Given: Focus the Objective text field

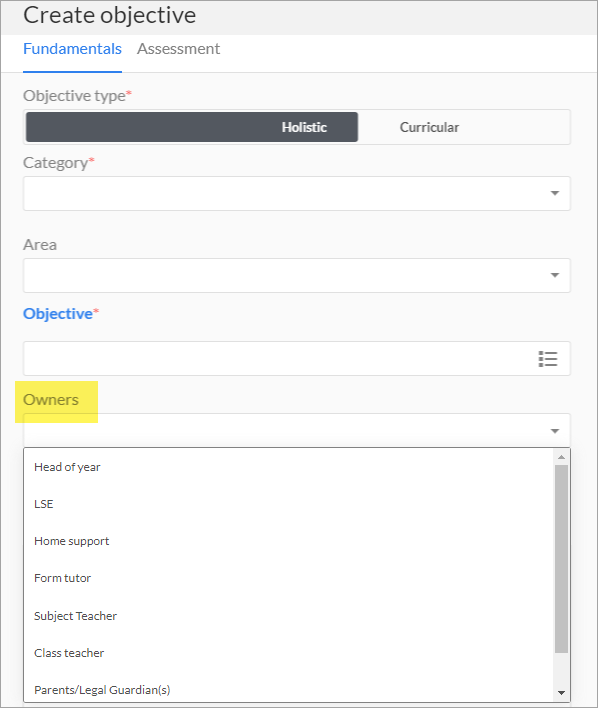Looking at the screenshot, I should pos(278,359).
